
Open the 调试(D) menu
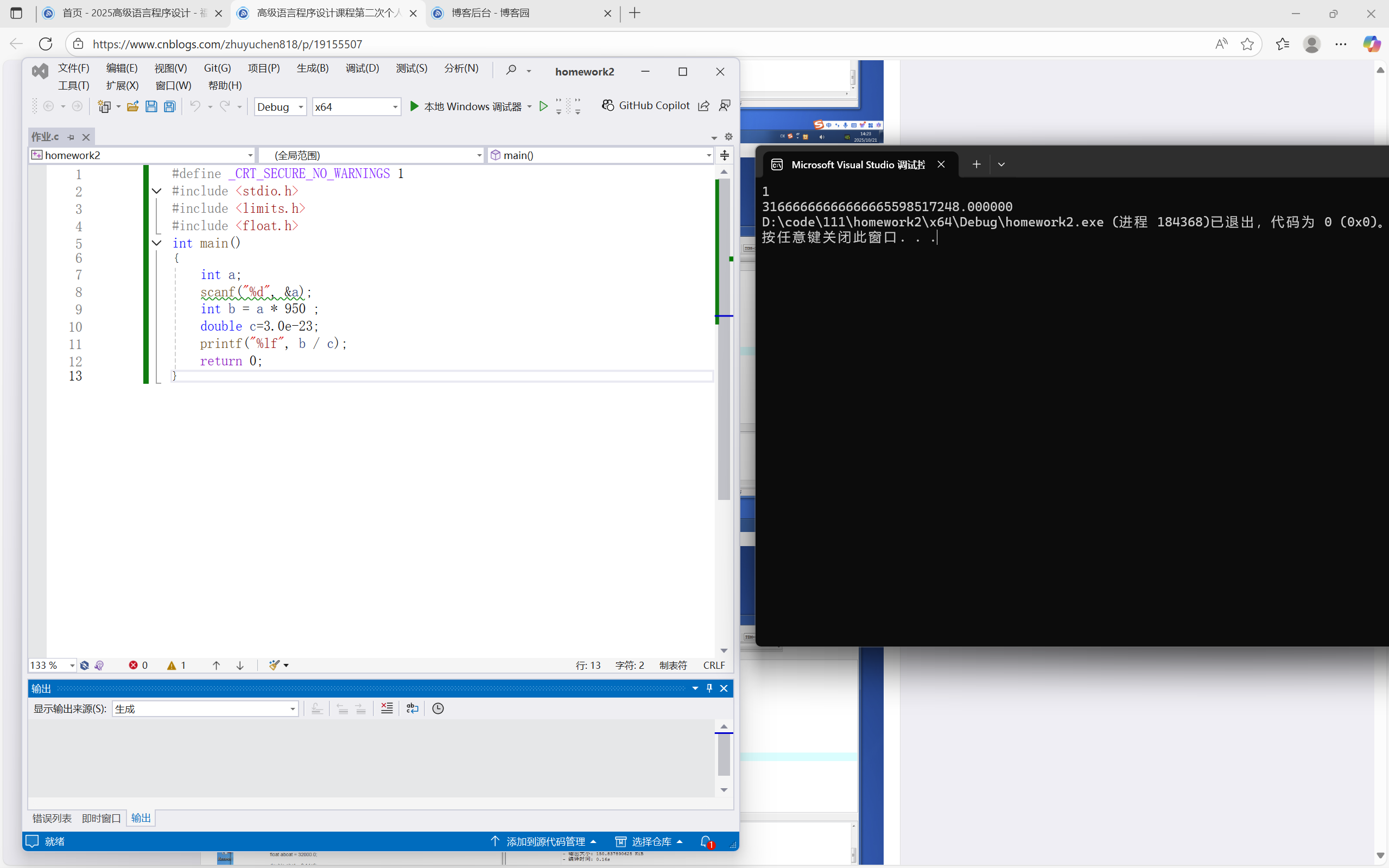[x=361, y=68]
